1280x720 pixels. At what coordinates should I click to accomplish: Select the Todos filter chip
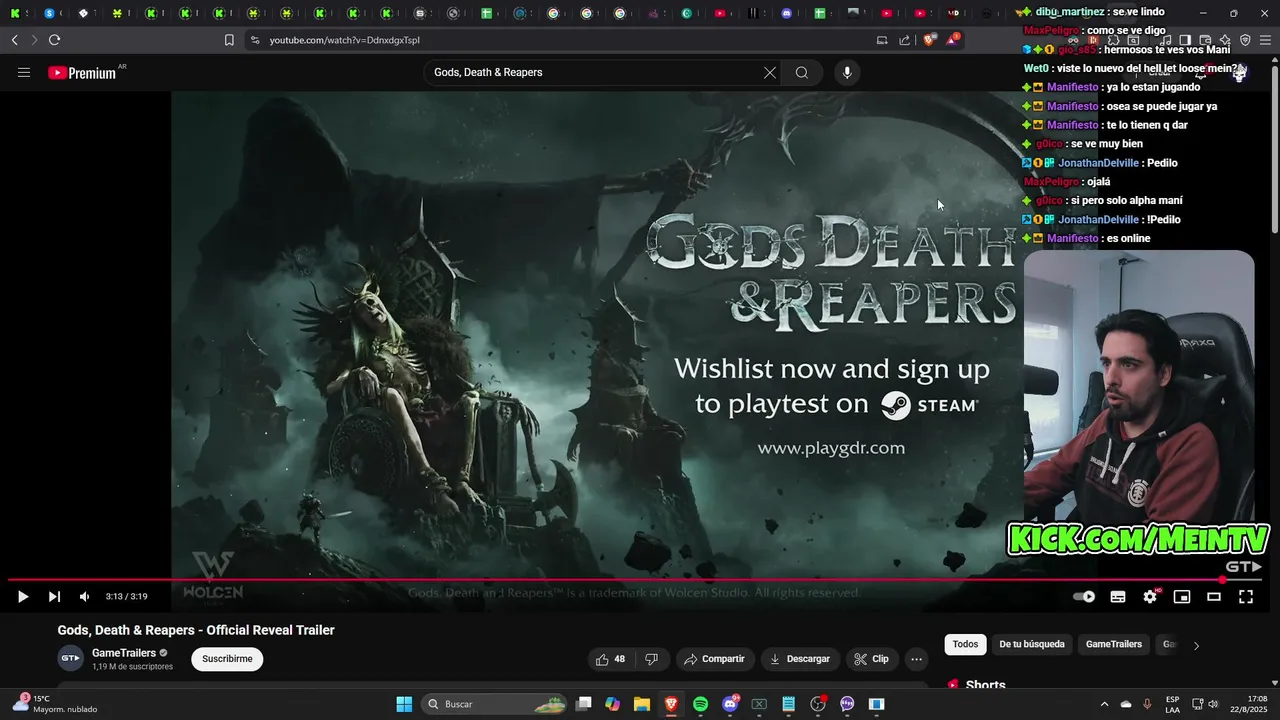(965, 644)
